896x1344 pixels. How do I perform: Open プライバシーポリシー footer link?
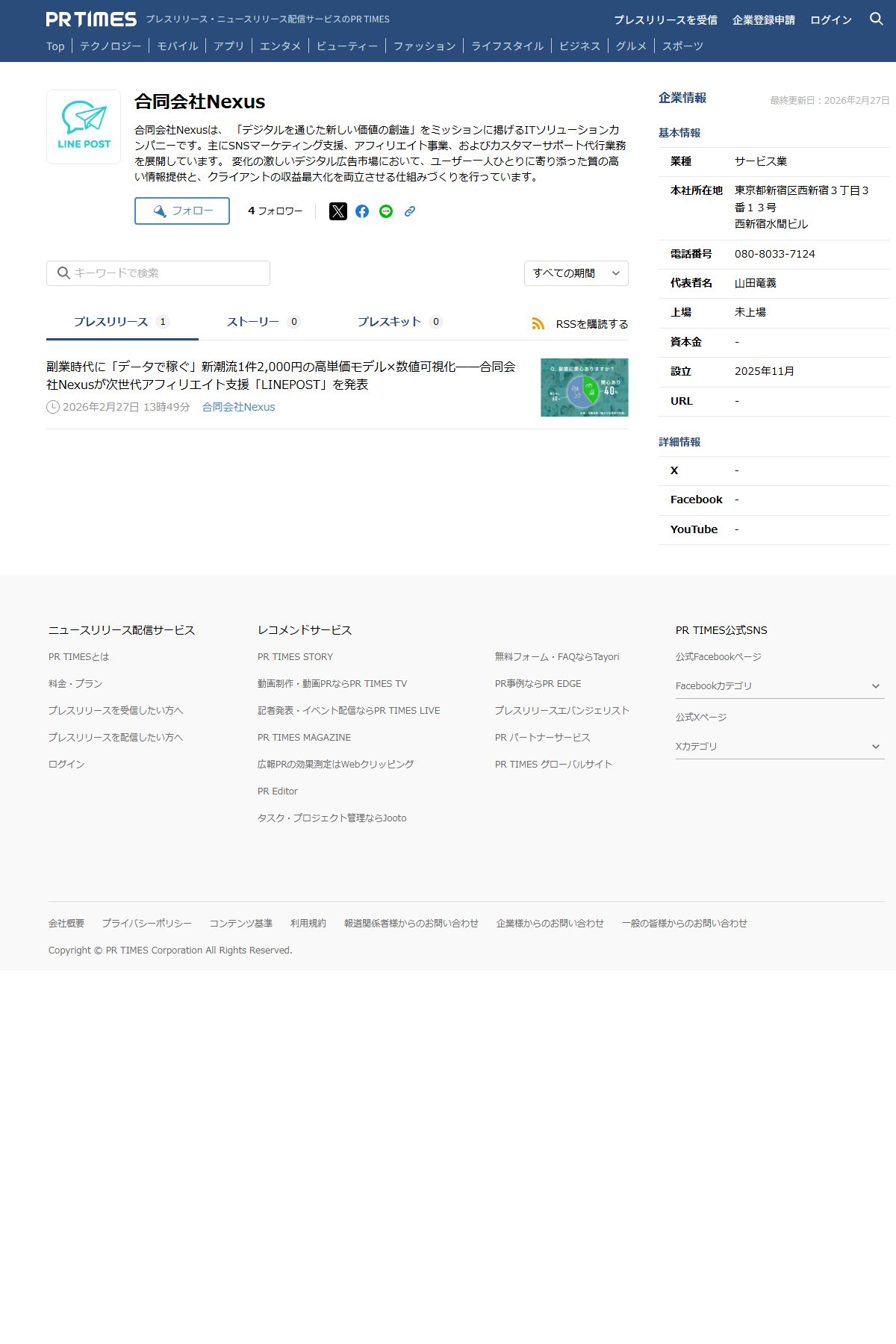tap(147, 924)
